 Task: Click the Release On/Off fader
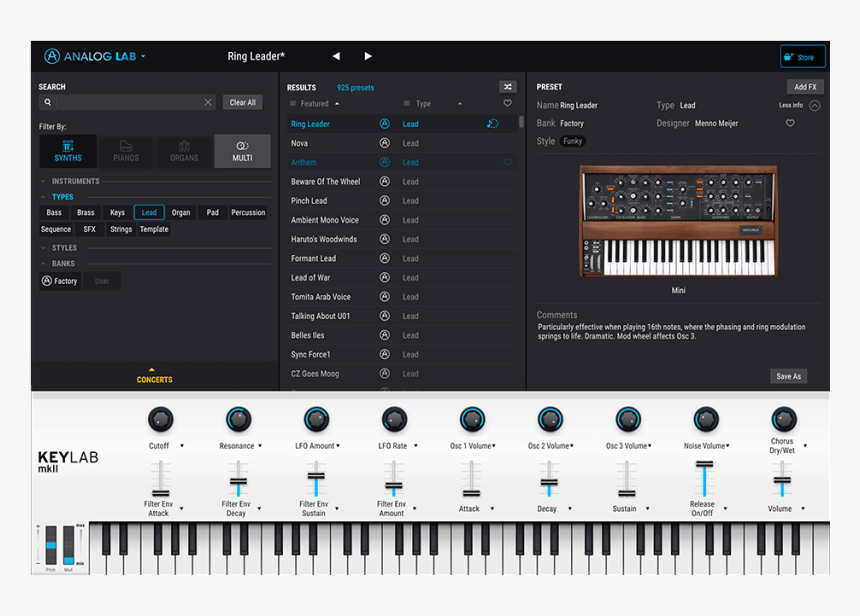coord(704,479)
